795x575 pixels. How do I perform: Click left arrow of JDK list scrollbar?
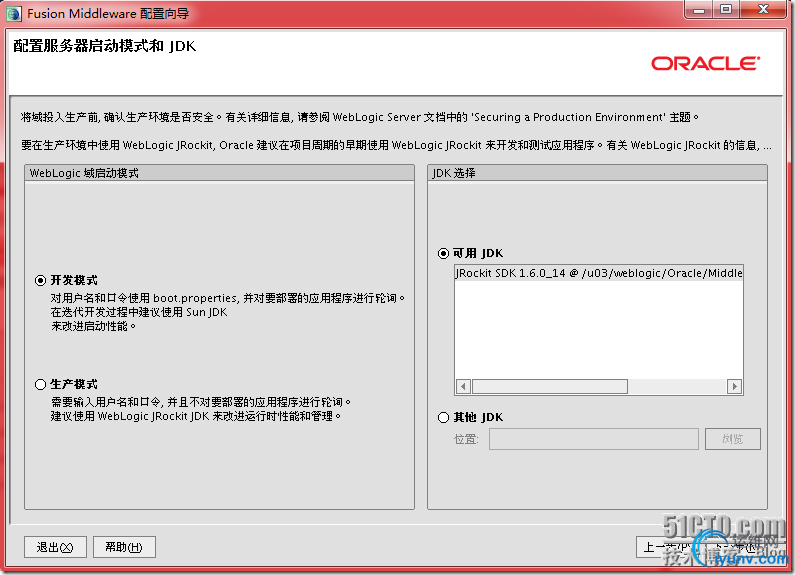(462, 386)
